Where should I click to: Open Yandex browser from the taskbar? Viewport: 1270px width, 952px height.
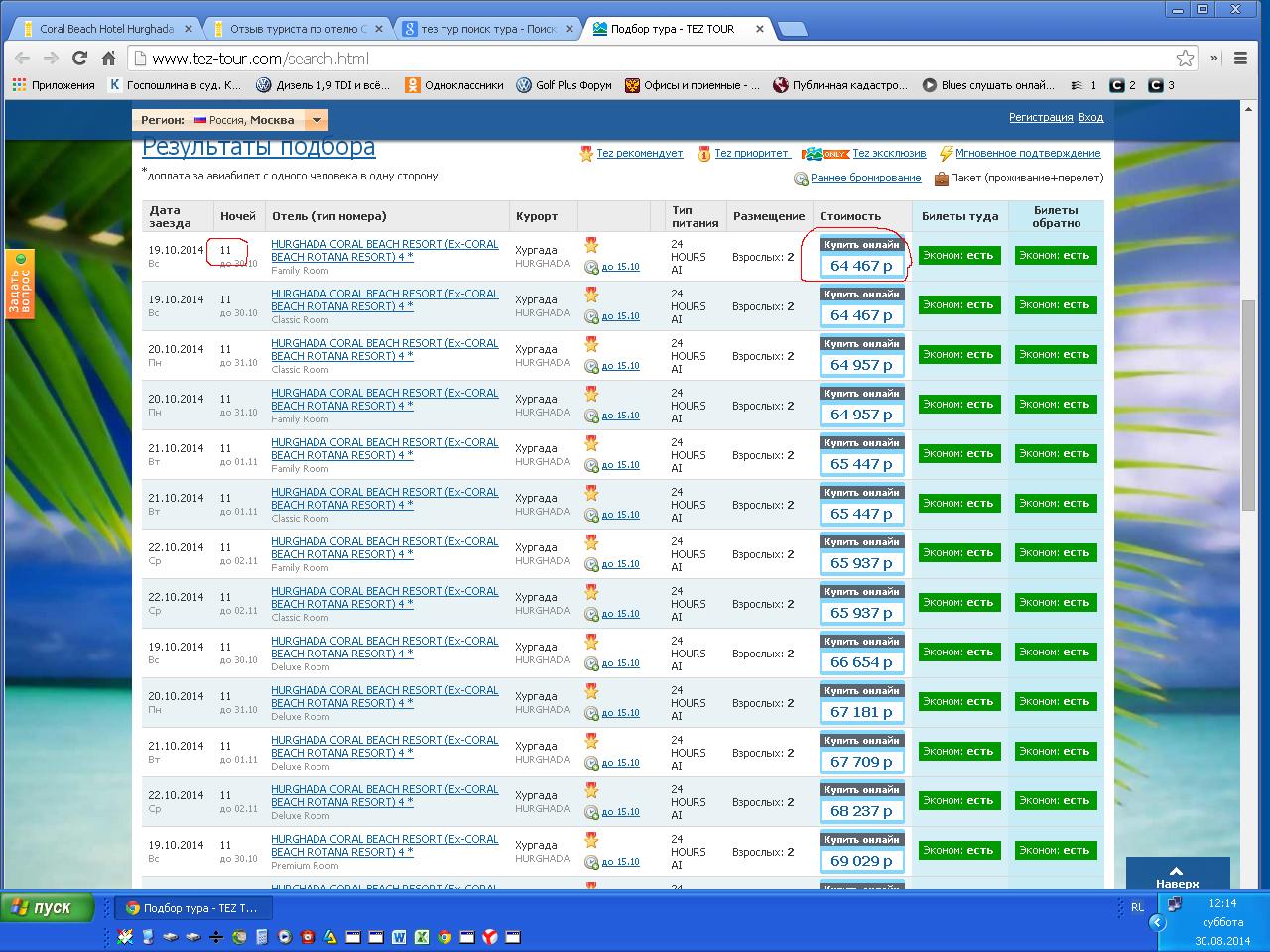[x=490, y=936]
